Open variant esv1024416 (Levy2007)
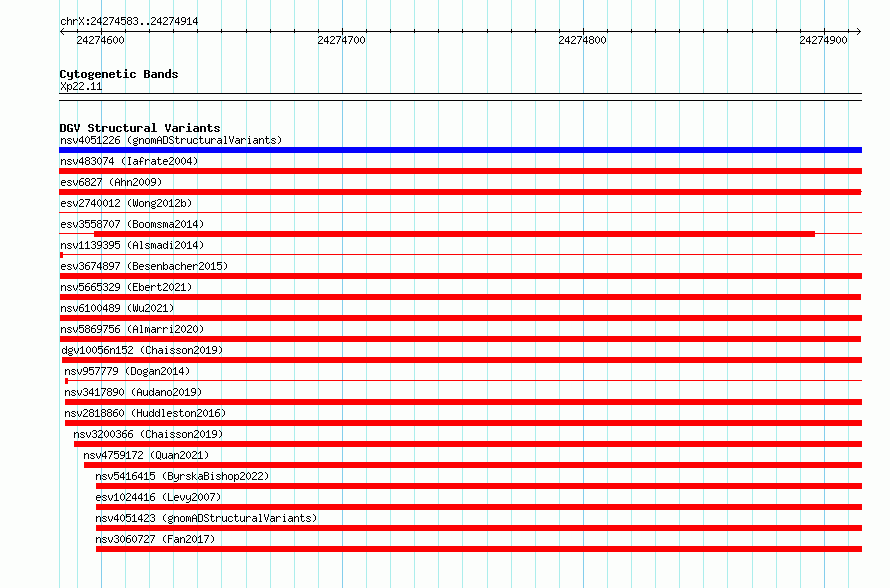The image size is (890, 588). coord(158,497)
